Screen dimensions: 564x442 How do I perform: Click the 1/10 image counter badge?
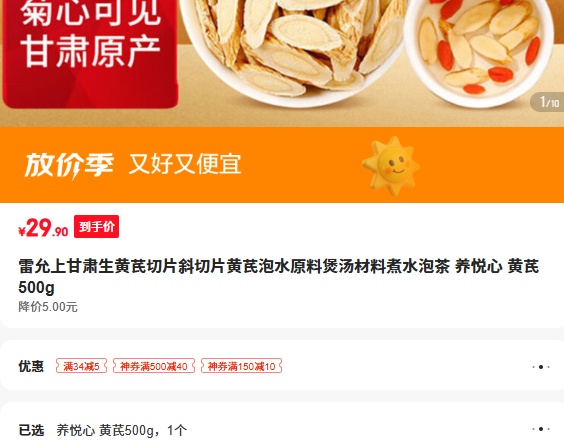tap(549, 102)
